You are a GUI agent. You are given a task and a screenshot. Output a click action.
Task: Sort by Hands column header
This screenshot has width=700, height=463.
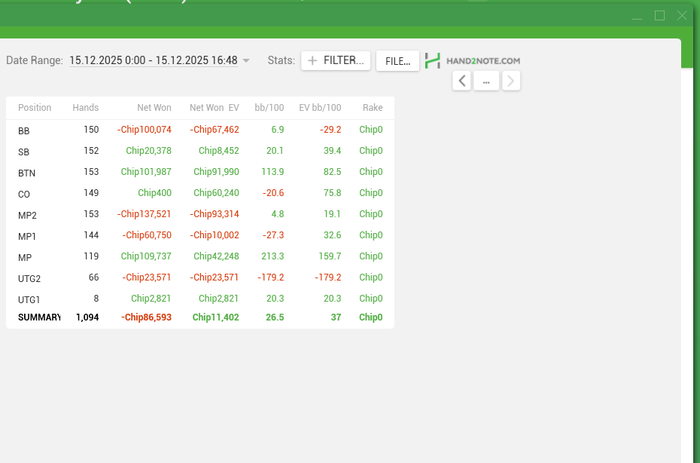pyautogui.click(x=85, y=108)
